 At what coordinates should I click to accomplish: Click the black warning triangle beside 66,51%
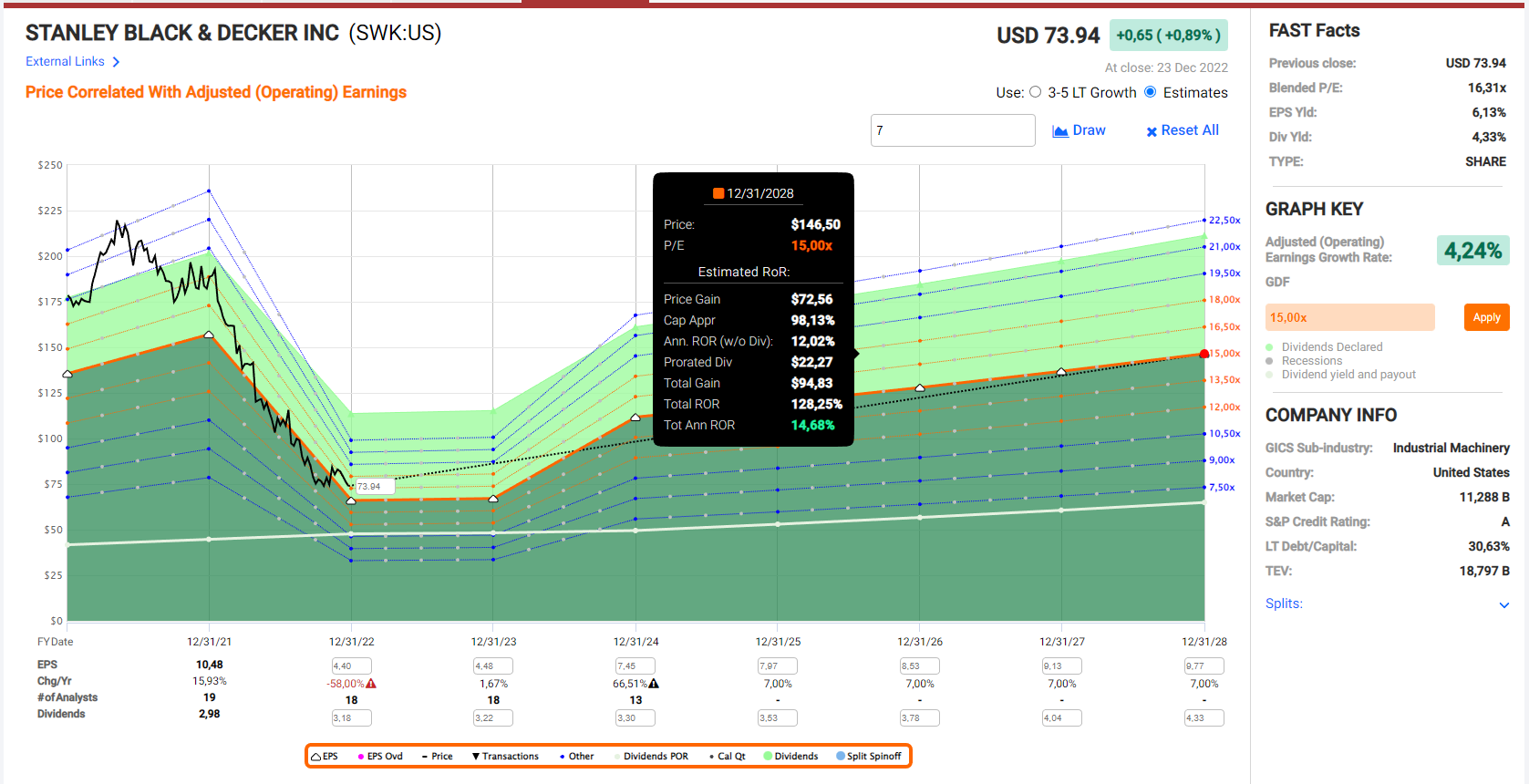point(654,684)
